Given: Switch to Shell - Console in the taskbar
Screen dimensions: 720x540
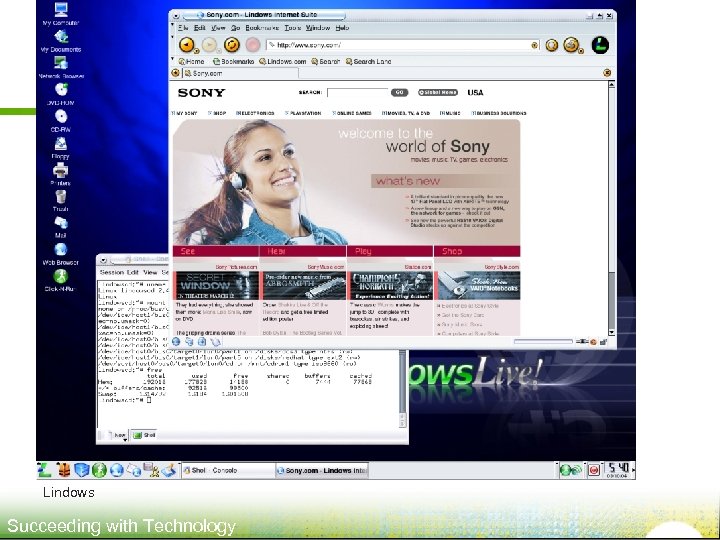Looking at the screenshot, I should [228, 470].
